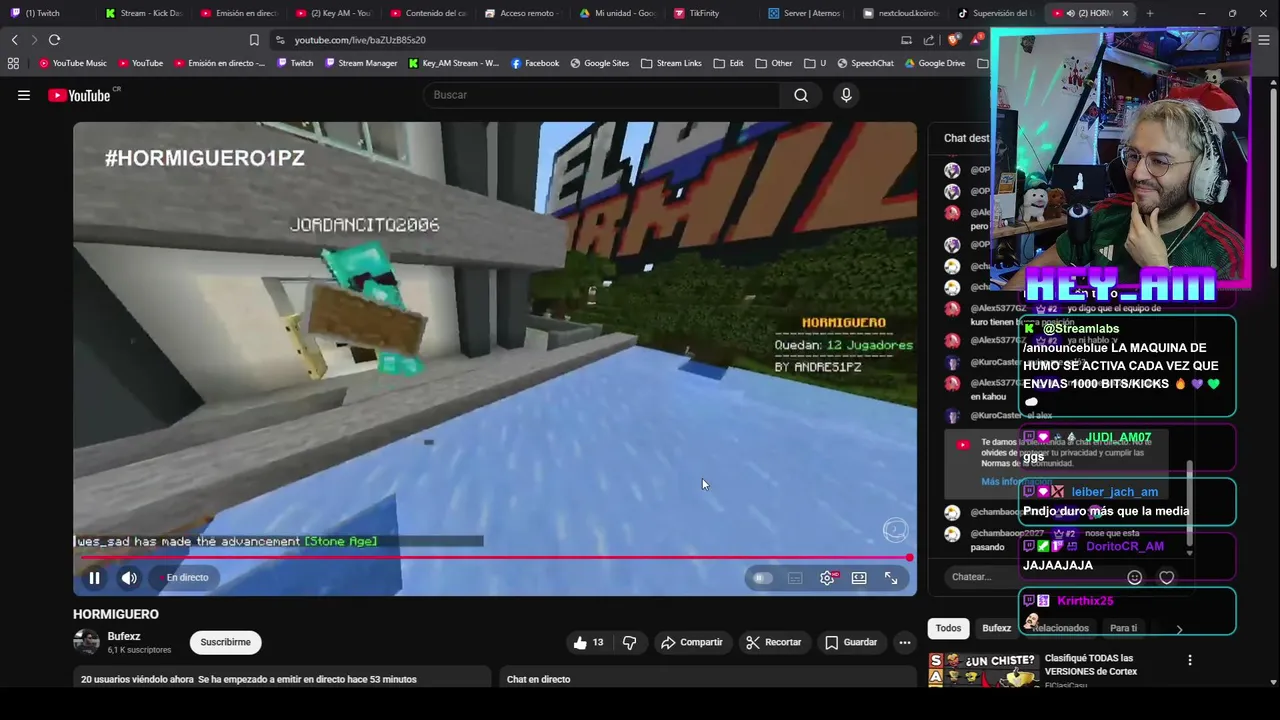The width and height of the screenshot is (1280, 720).
Task: Select the Para ti filter chip
Action: [x=1123, y=628]
